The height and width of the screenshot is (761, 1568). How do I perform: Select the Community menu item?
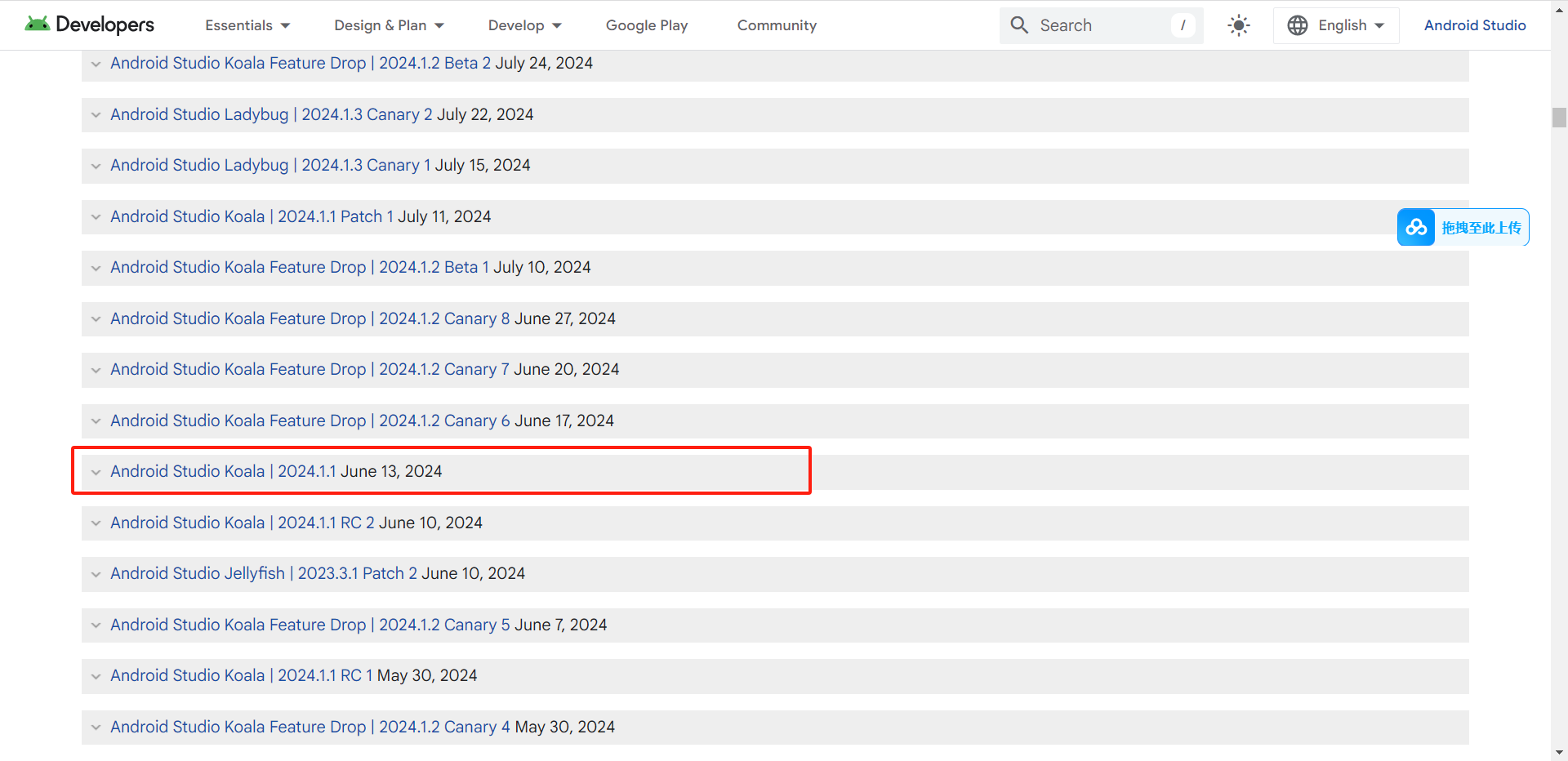pos(776,25)
